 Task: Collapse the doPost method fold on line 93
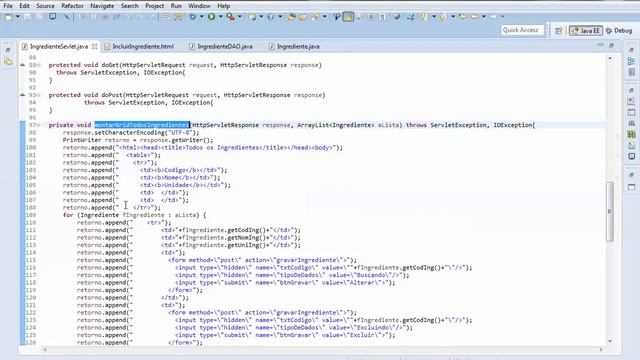[x=39, y=95]
